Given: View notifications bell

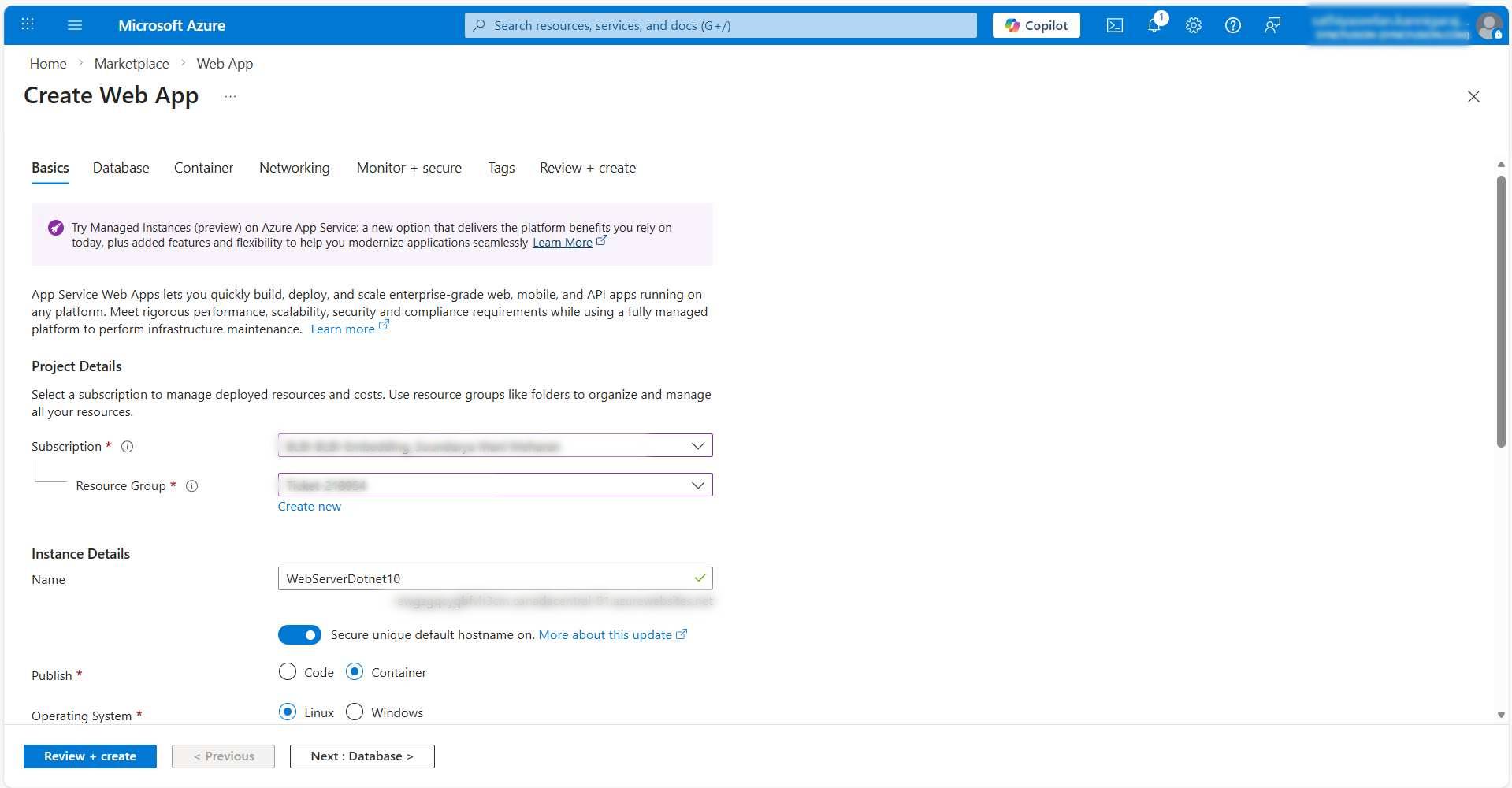Looking at the screenshot, I should pos(1154,25).
